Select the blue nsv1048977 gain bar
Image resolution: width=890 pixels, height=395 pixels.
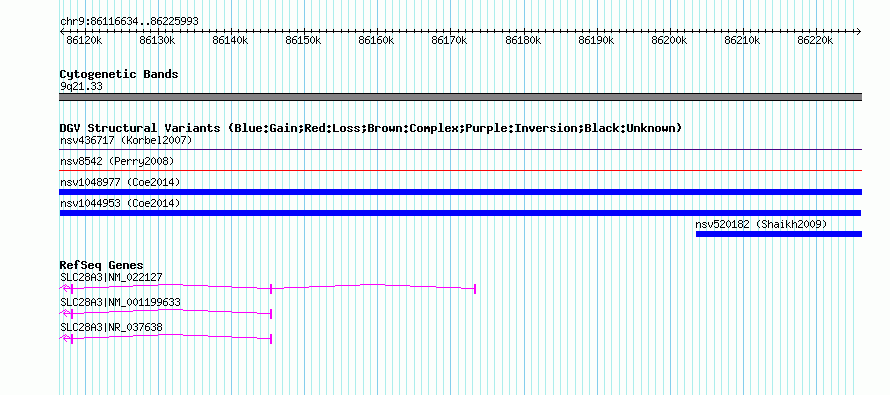[x=460, y=192]
